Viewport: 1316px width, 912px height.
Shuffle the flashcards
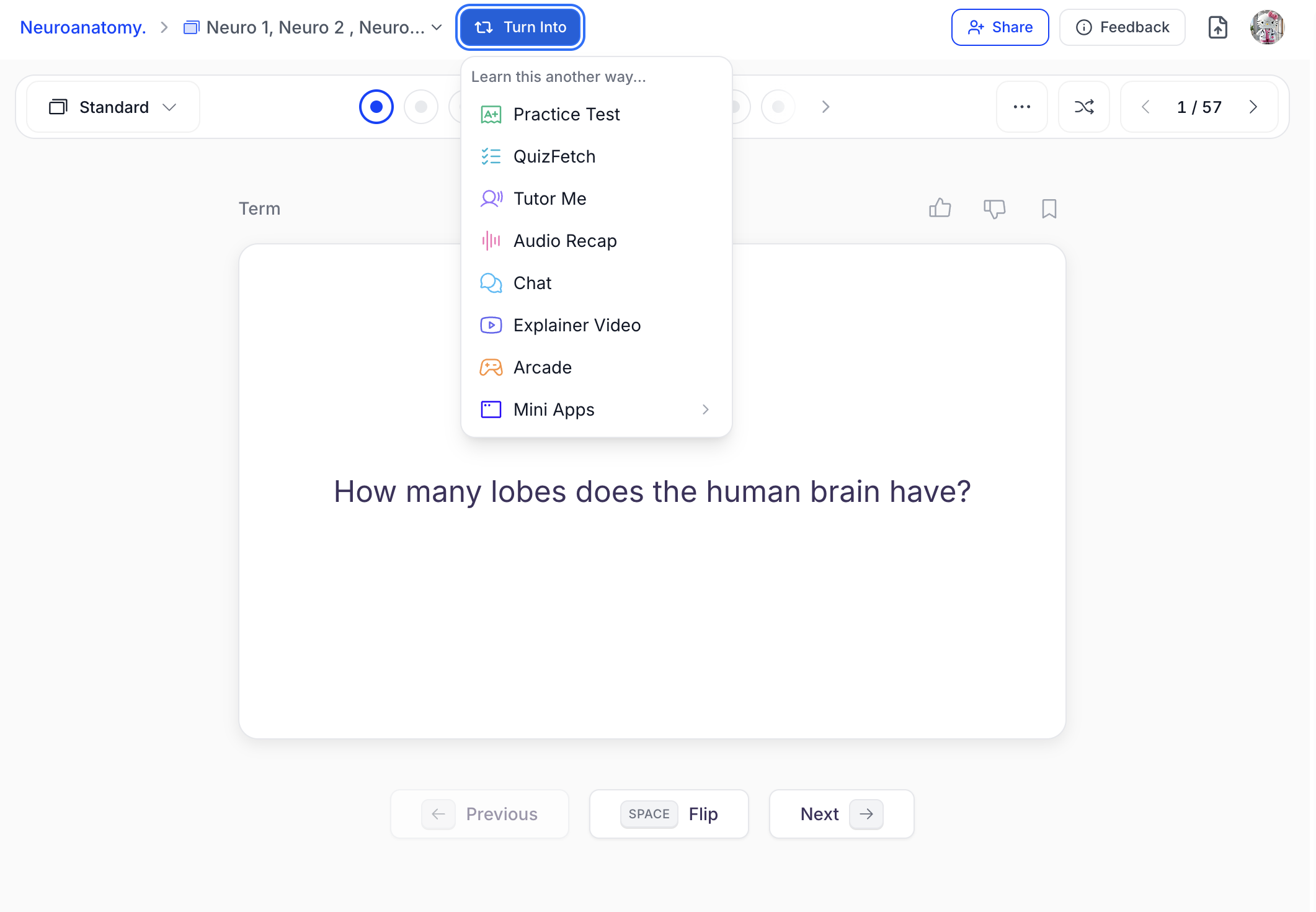1083,107
